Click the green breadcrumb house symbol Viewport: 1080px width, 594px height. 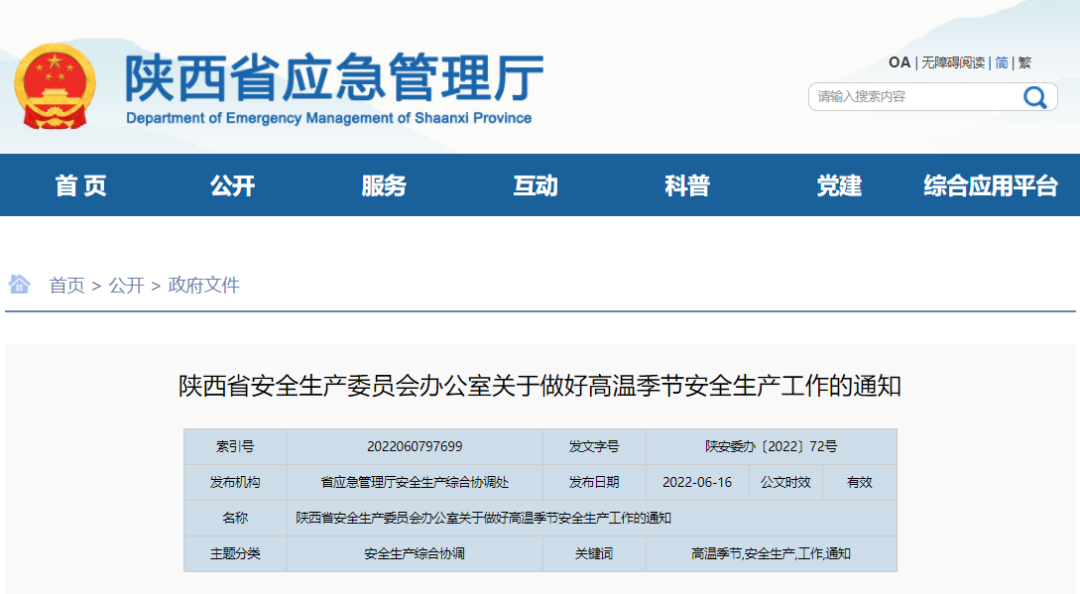pos(19,284)
